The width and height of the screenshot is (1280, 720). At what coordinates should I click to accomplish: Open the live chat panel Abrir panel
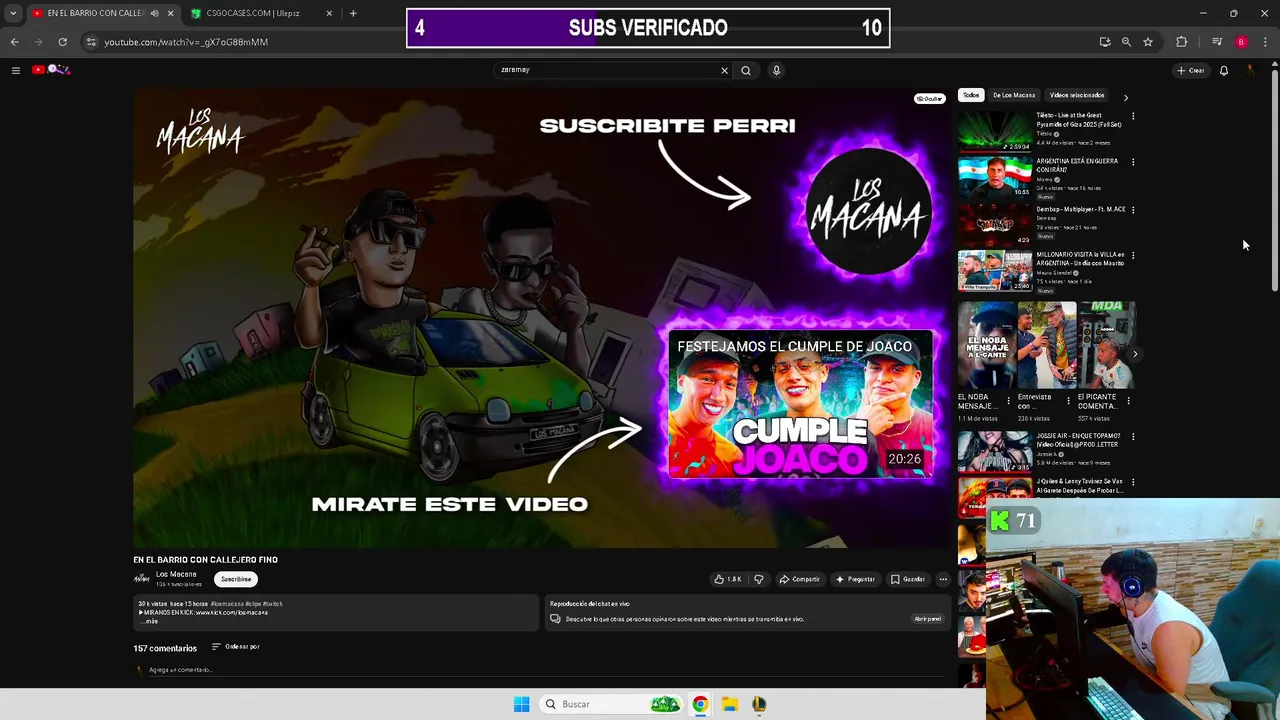(x=927, y=619)
